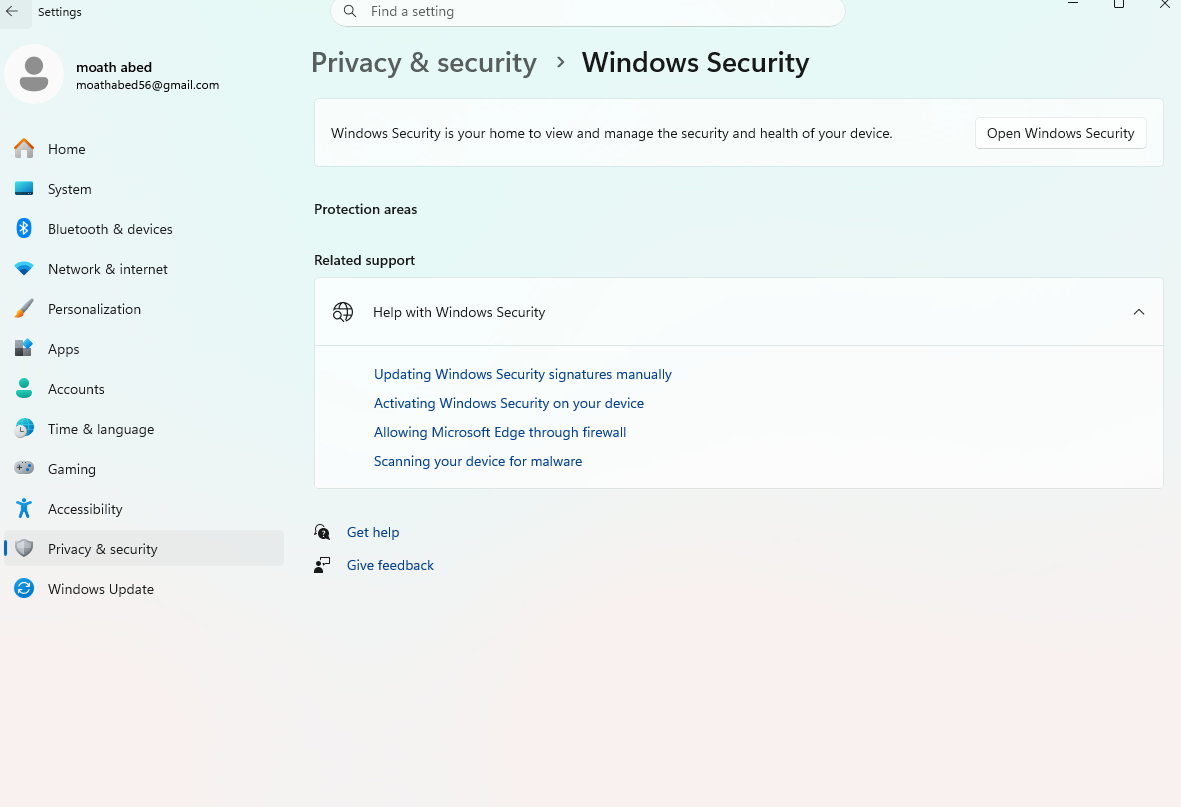Click the search magnifier icon
Viewport: 1181px width, 807px height.
pyautogui.click(x=350, y=11)
